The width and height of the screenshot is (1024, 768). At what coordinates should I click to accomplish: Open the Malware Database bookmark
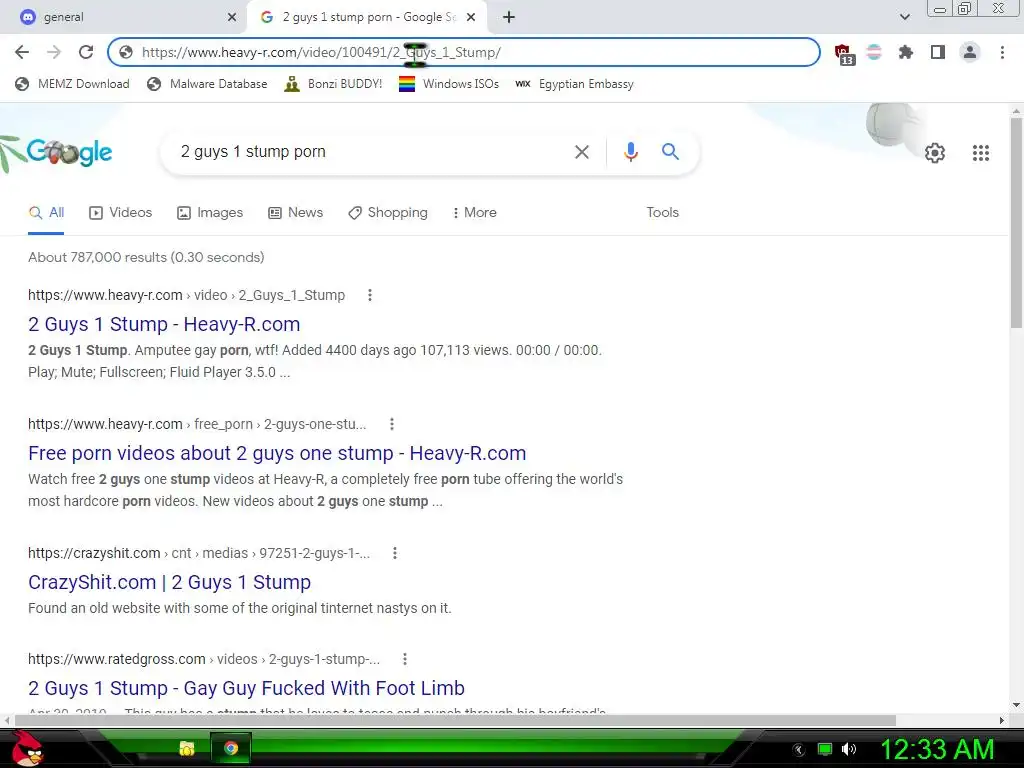tap(207, 84)
